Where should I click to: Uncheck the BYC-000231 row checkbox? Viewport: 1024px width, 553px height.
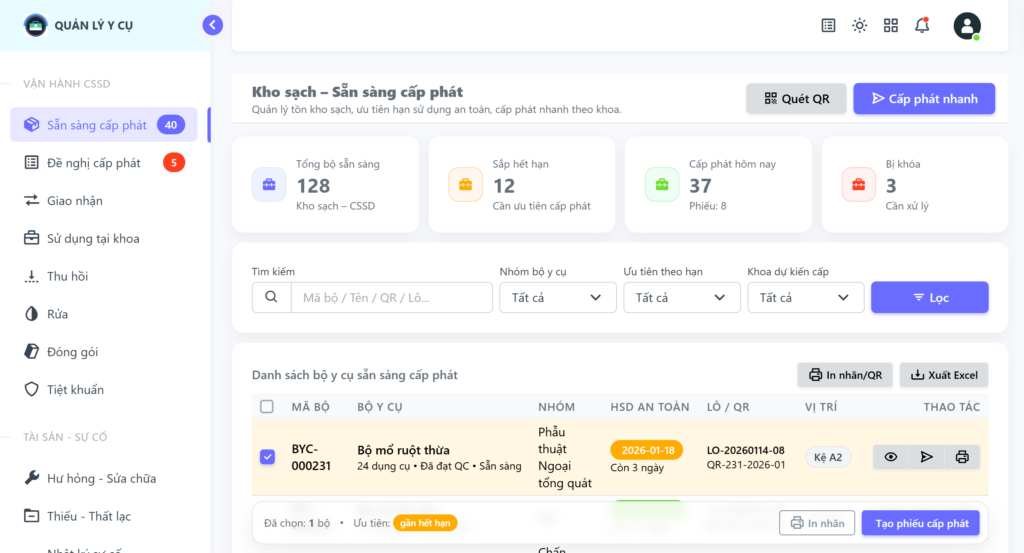point(267,457)
